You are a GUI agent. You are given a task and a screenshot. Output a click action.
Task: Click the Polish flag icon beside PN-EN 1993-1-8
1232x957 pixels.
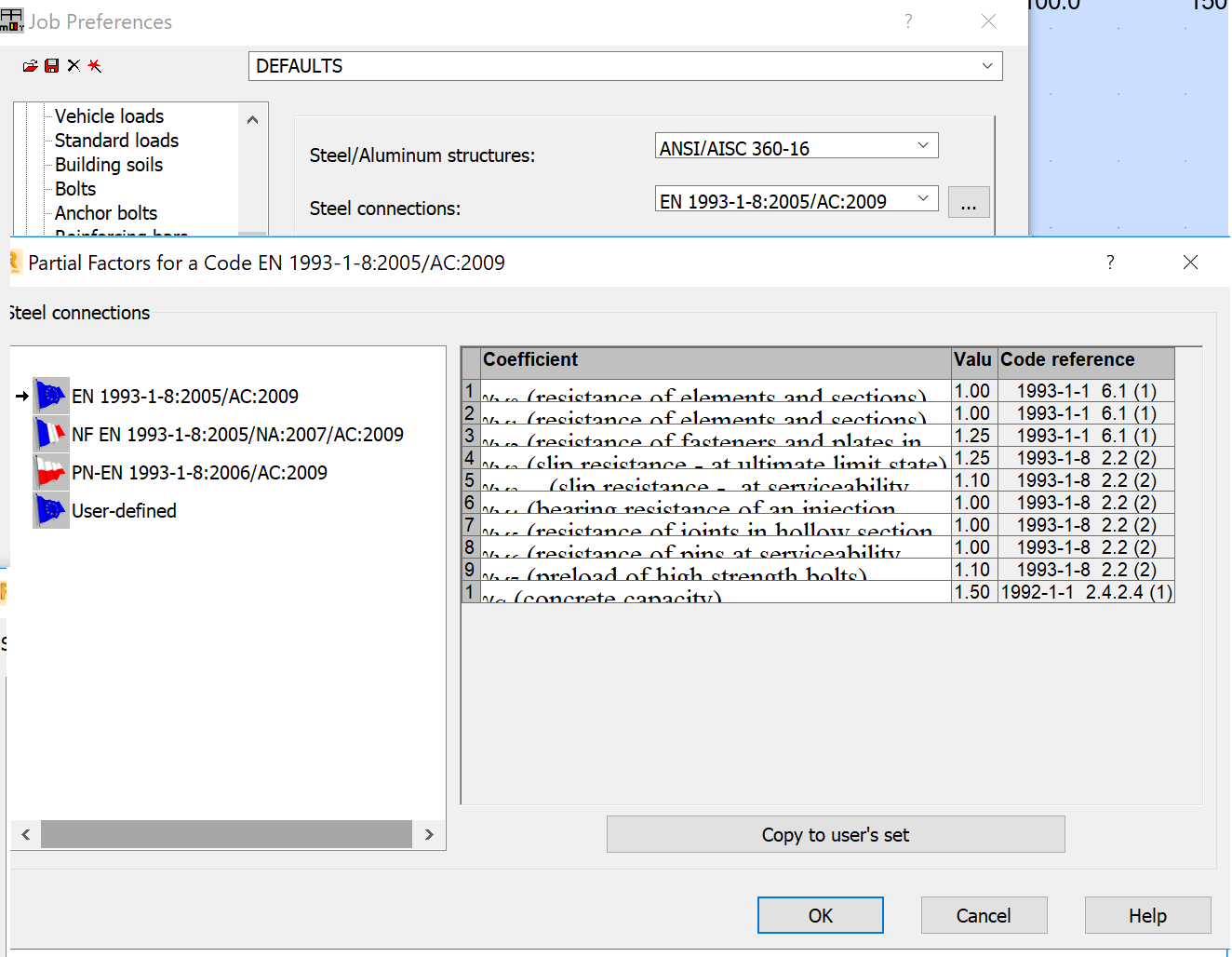(x=51, y=472)
